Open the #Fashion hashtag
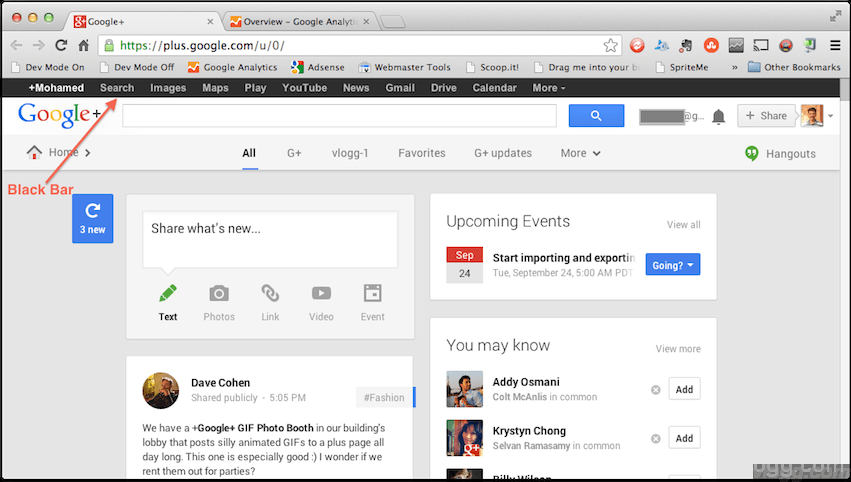This screenshot has width=851, height=482. (384, 397)
